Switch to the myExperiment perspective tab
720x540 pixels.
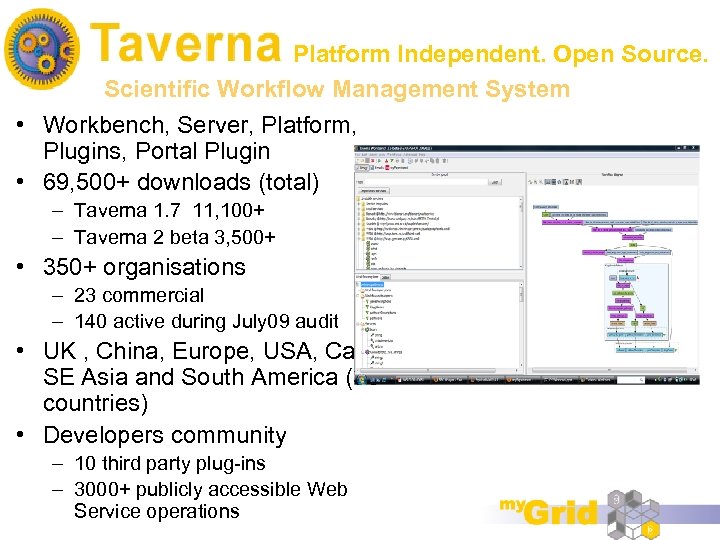click(x=397, y=168)
